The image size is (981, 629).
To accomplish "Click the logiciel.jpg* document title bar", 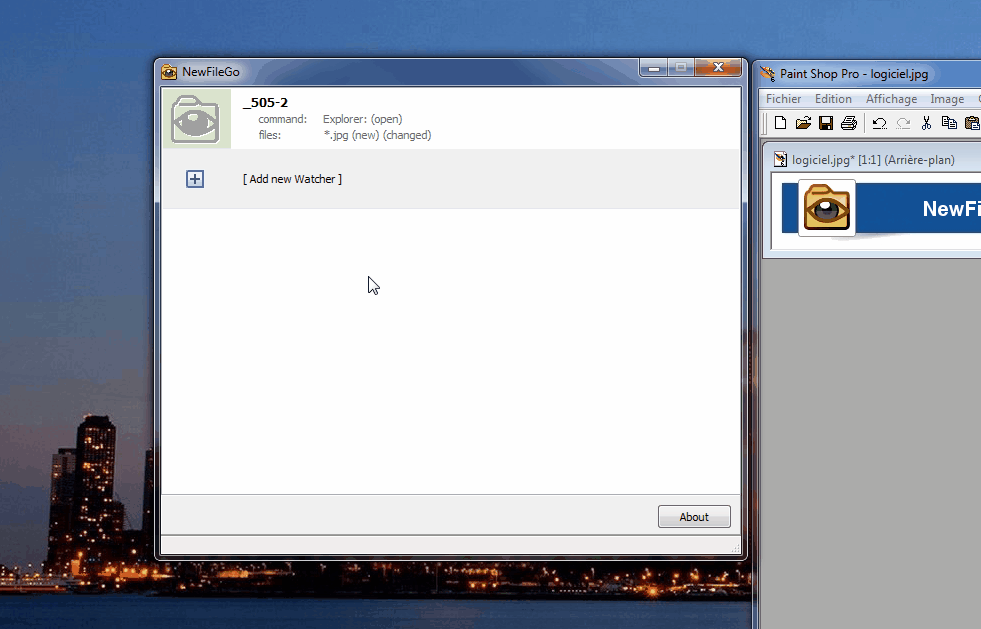I will [x=875, y=160].
